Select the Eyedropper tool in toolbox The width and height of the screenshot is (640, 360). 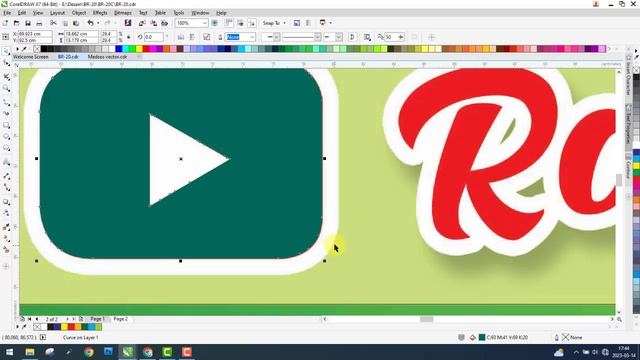point(6,227)
